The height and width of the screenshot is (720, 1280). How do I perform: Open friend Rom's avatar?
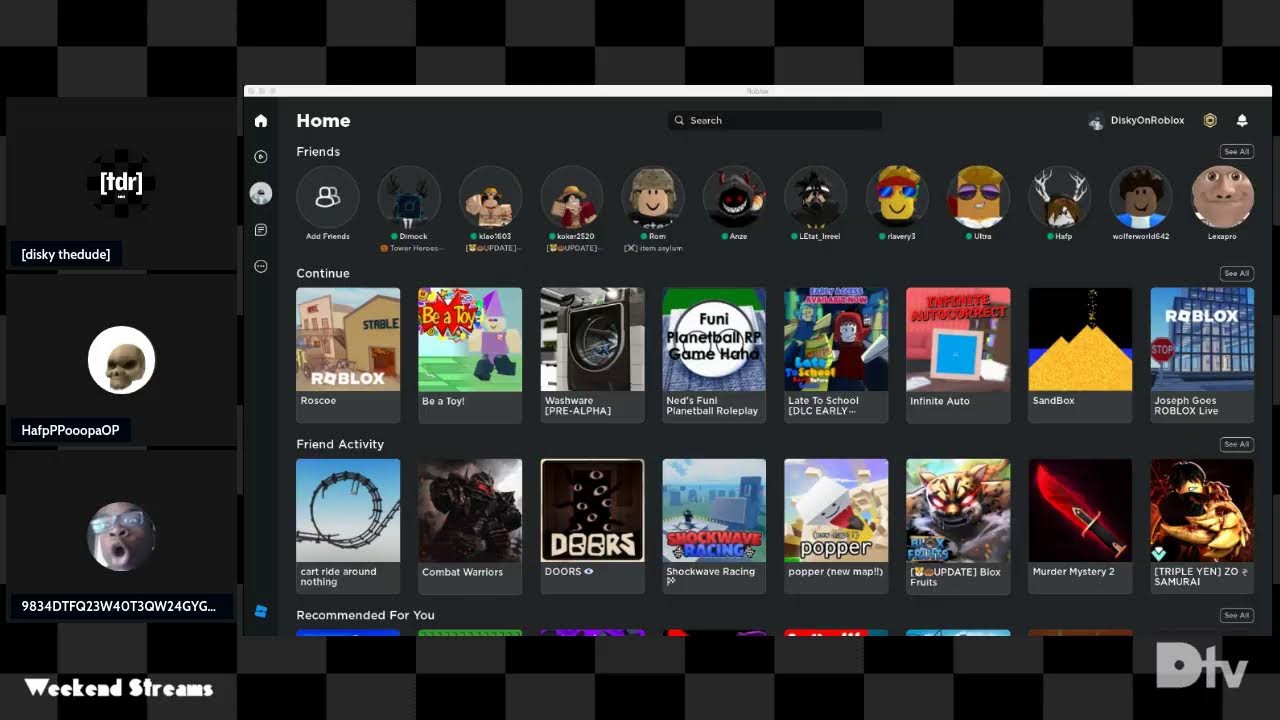(x=653, y=197)
